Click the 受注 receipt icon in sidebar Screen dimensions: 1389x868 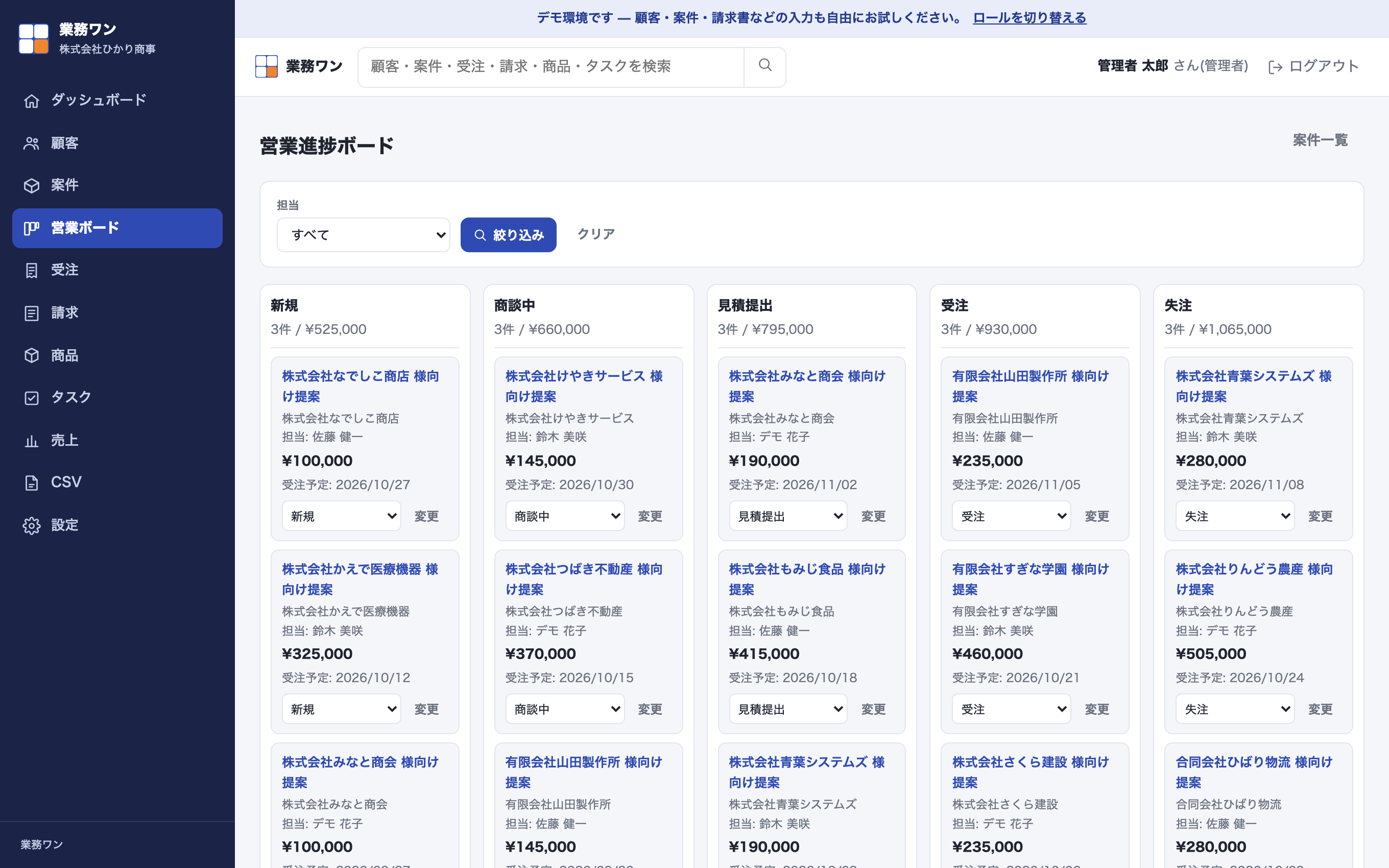[32, 271]
